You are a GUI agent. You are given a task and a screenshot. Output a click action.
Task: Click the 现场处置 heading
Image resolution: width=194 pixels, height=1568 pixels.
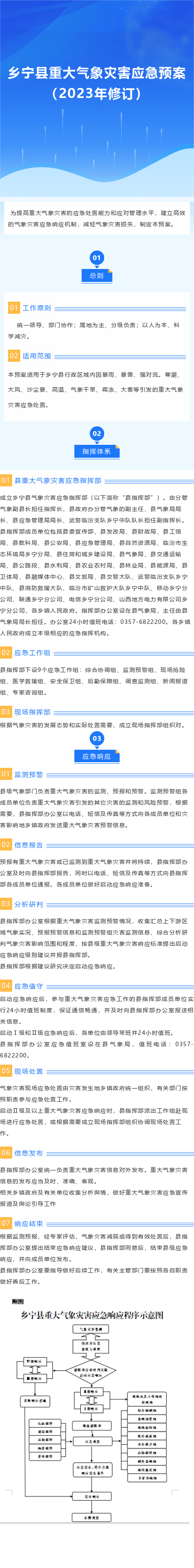point(29,1071)
